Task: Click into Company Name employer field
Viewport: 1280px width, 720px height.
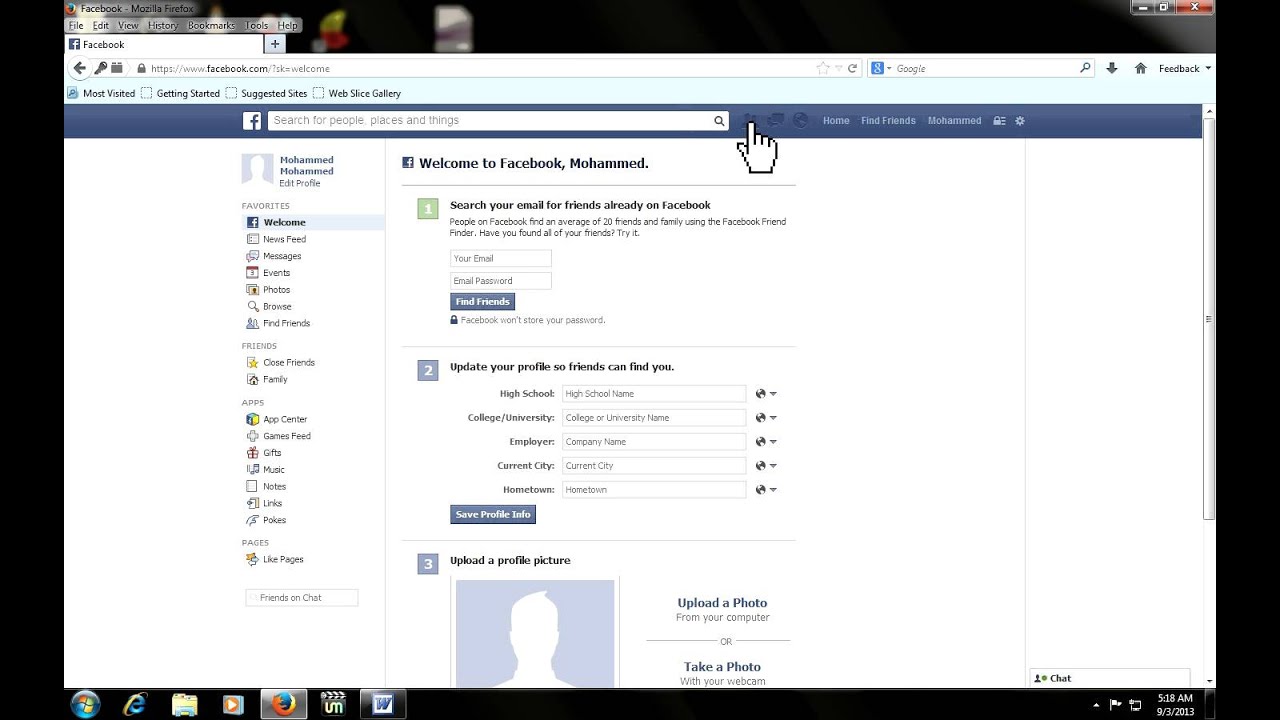Action: 654,442
